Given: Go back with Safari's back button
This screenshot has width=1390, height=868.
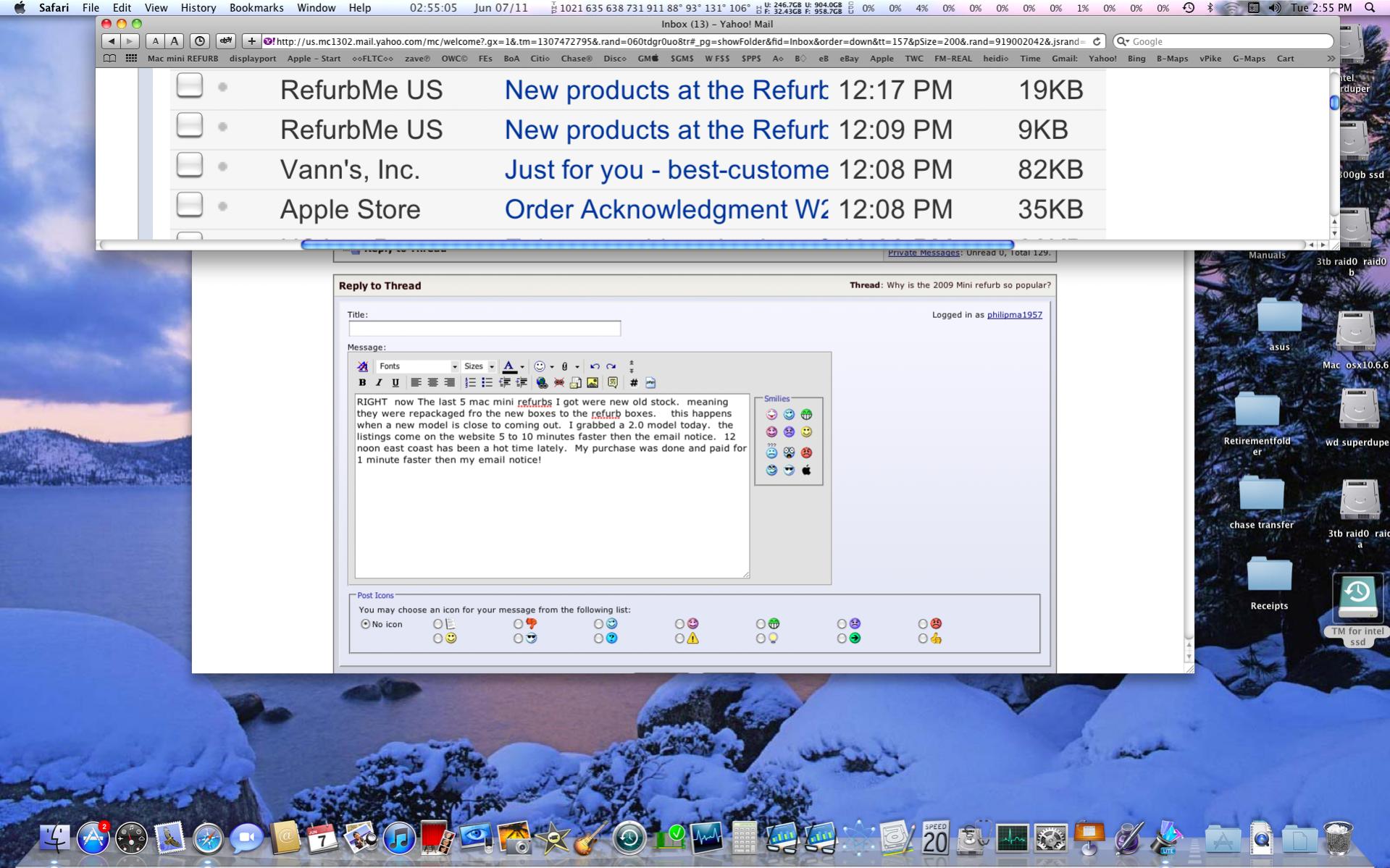Looking at the screenshot, I should (x=111, y=41).
